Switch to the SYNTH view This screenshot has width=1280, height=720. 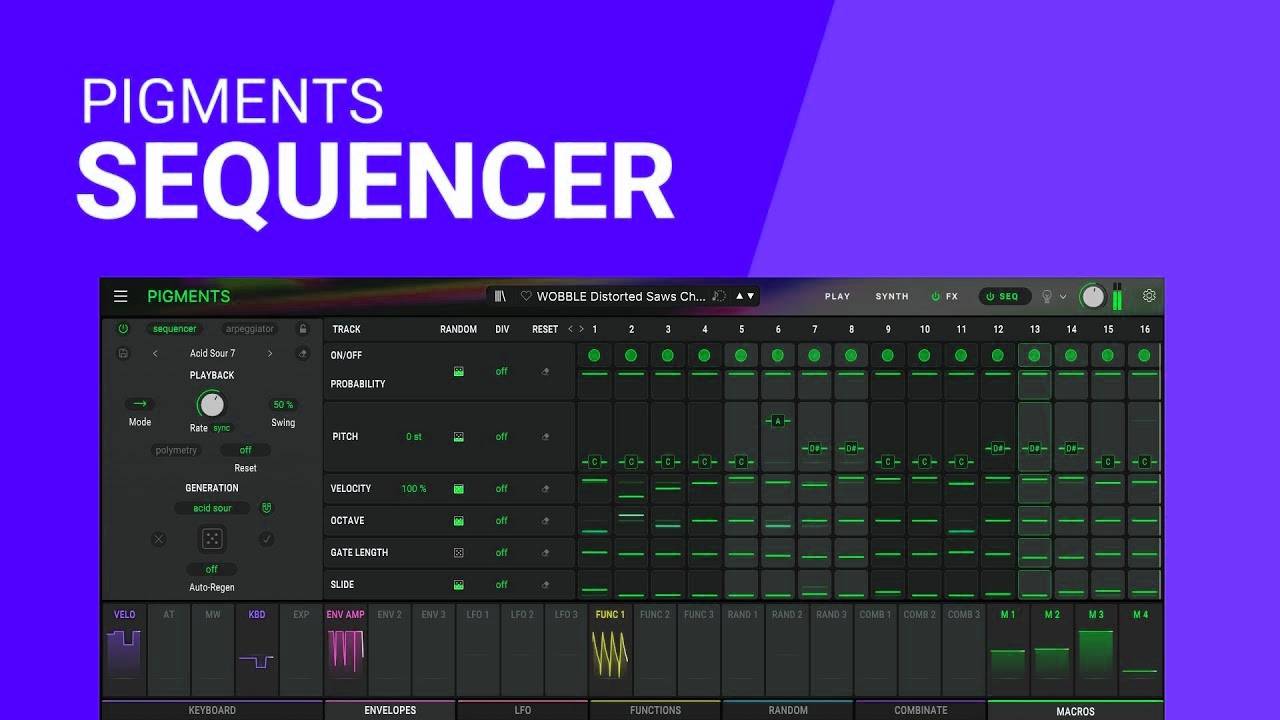tap(892, 297)
